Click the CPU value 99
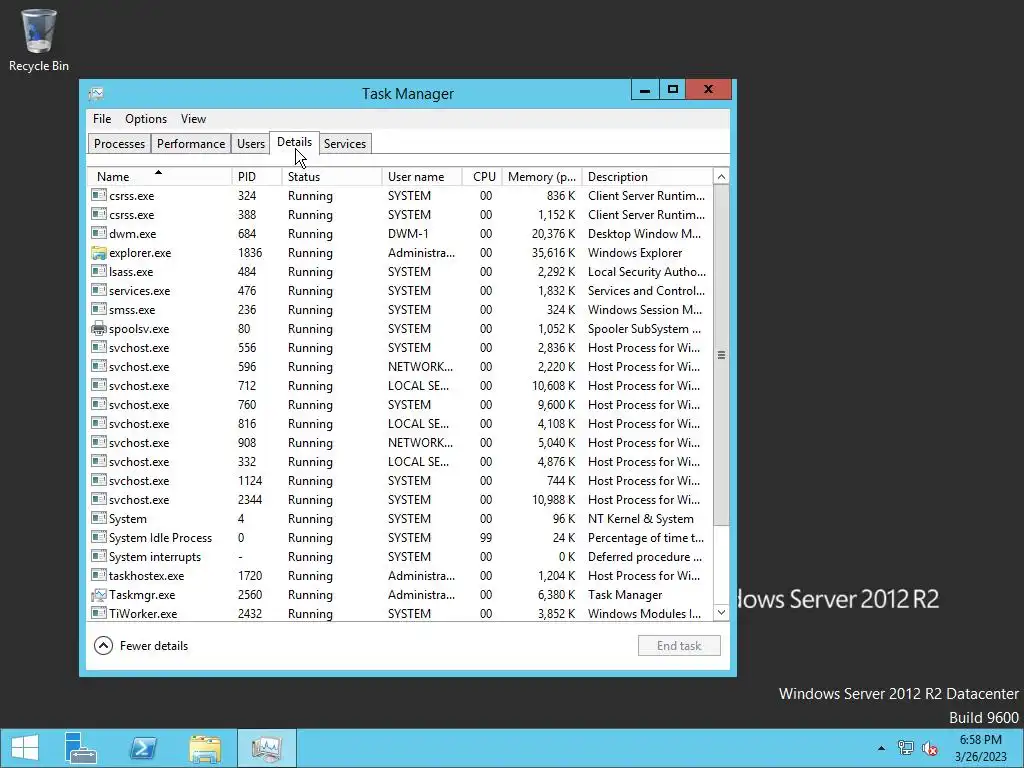The height and width of the screenshot is (768, 1024). 486,537
